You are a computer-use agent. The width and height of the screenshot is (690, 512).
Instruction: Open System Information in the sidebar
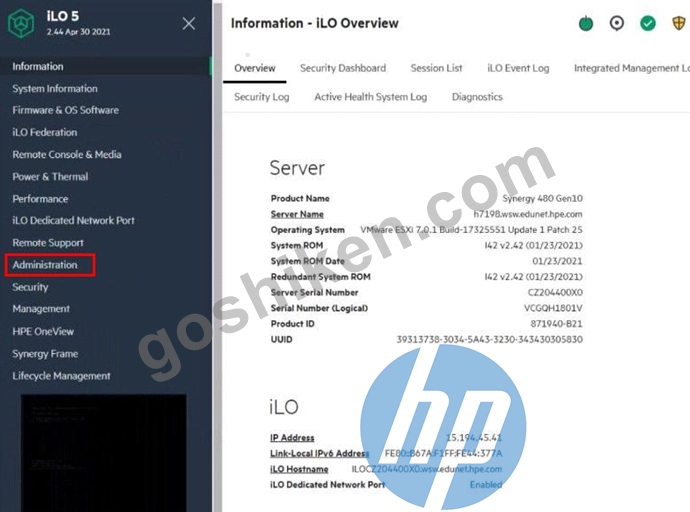click(x=55, y=88)
